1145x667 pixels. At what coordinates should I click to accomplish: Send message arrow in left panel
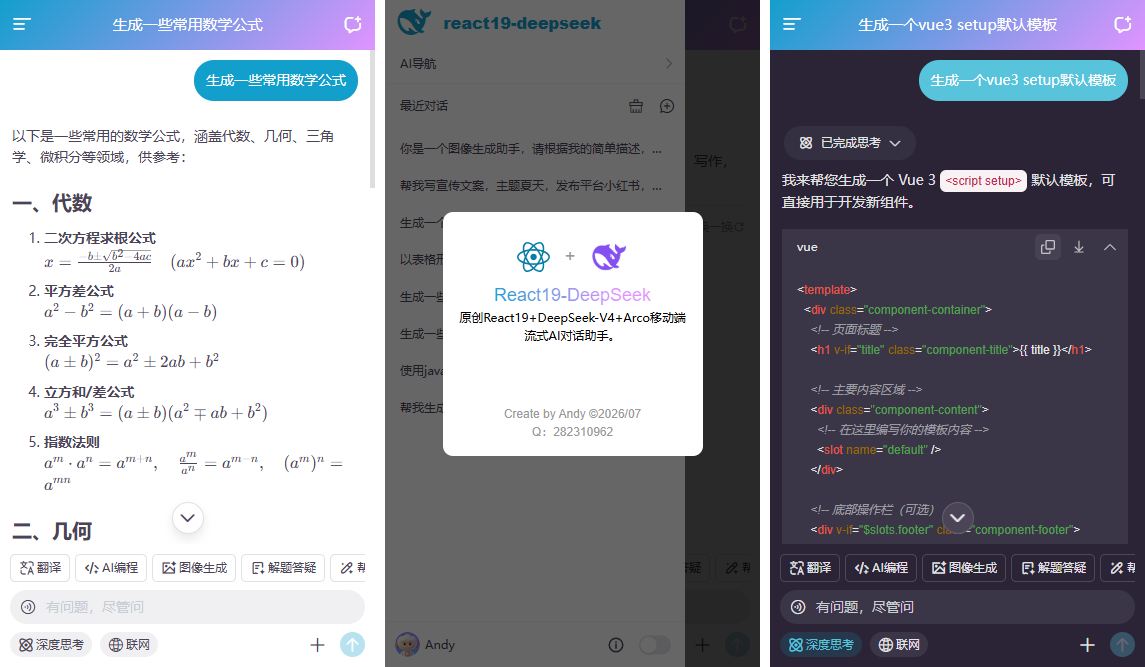pyautogui.click(x=352, y=644)
